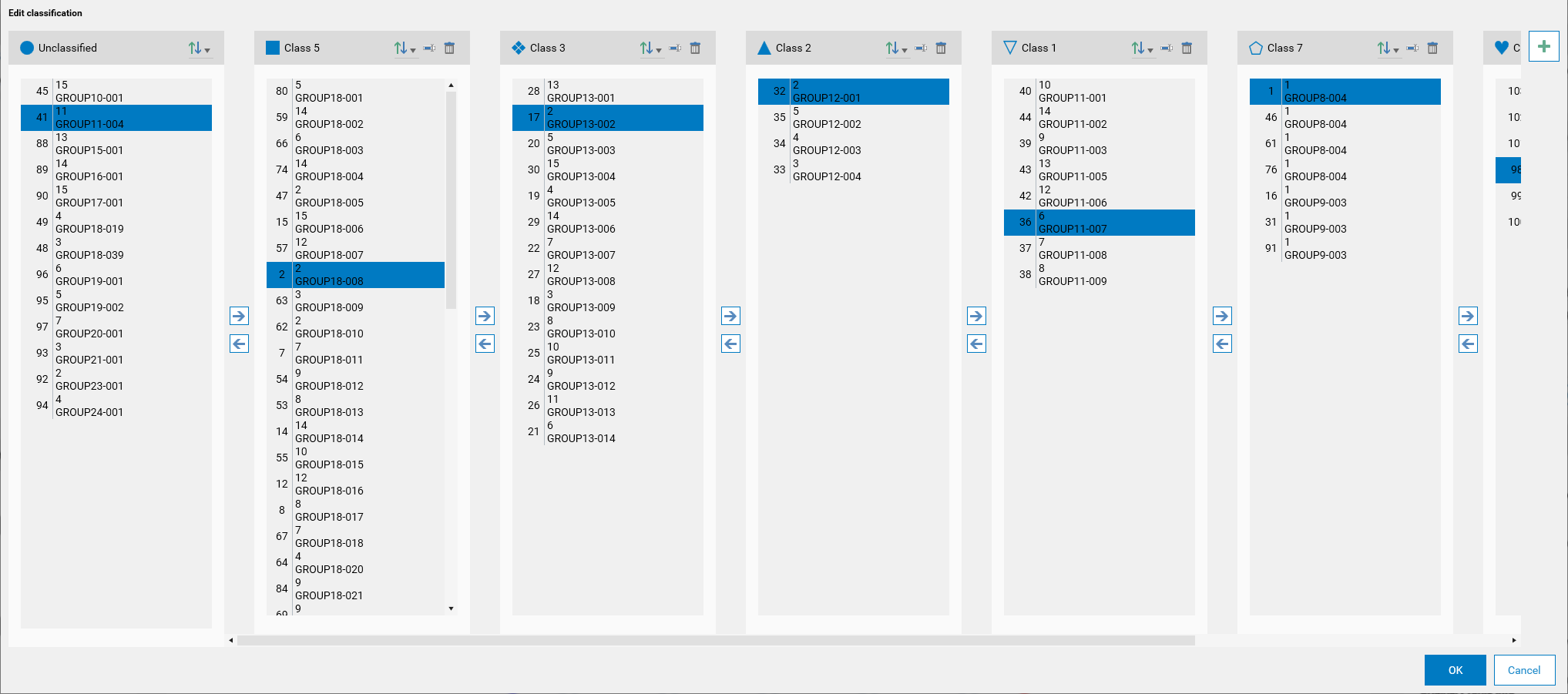Delete Class 5 using its trash icon

tap(449, 48)
